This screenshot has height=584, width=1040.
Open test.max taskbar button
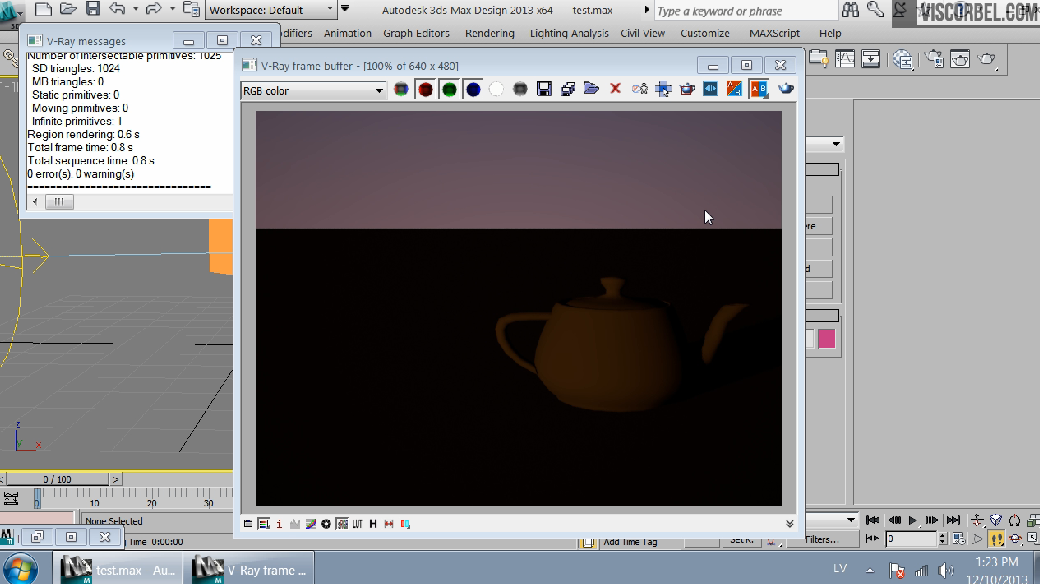[118, 569]
